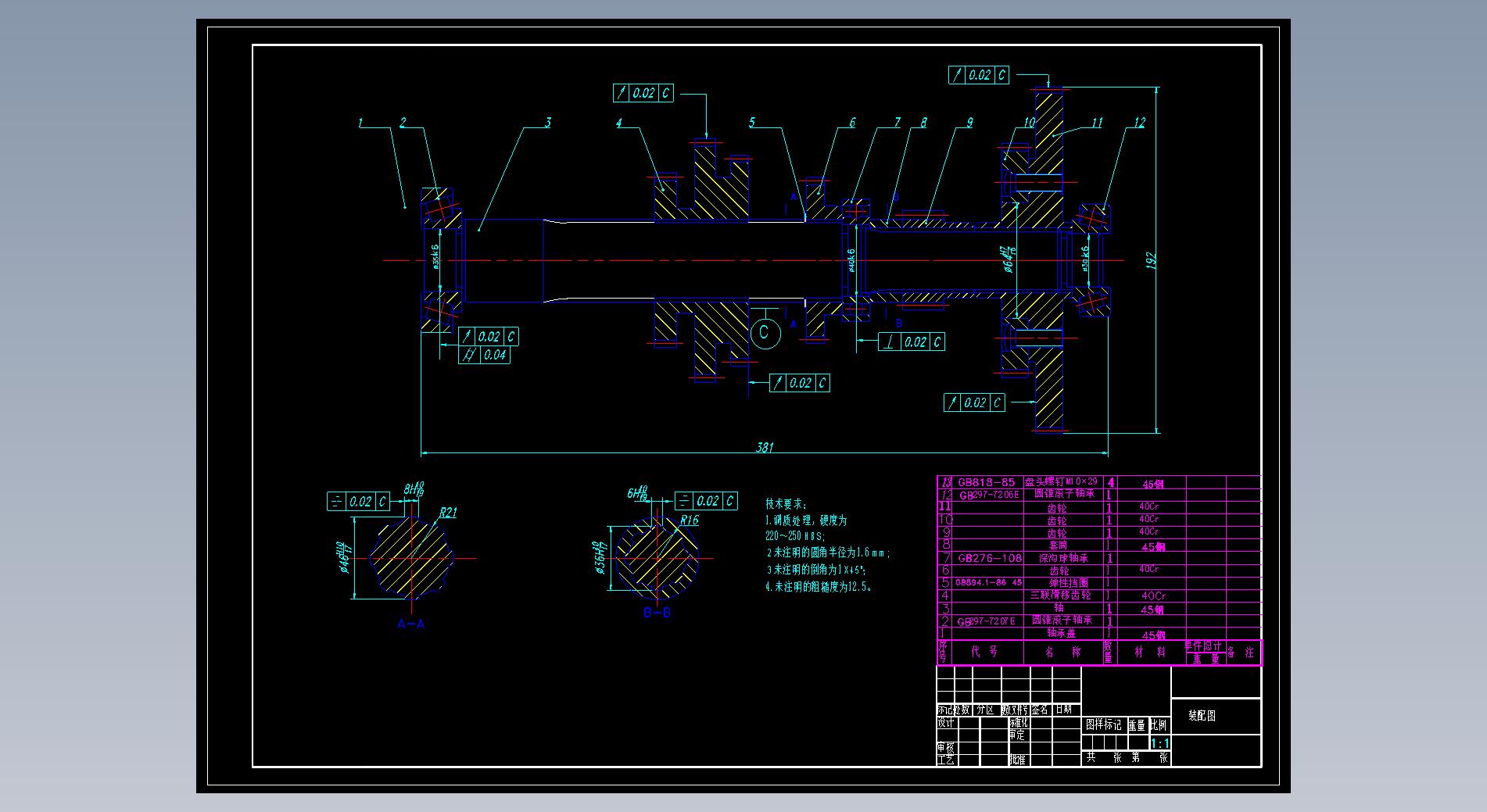The image size is (1487, 812).
Task: Click the title block label "日期"
Action: 1064,710
